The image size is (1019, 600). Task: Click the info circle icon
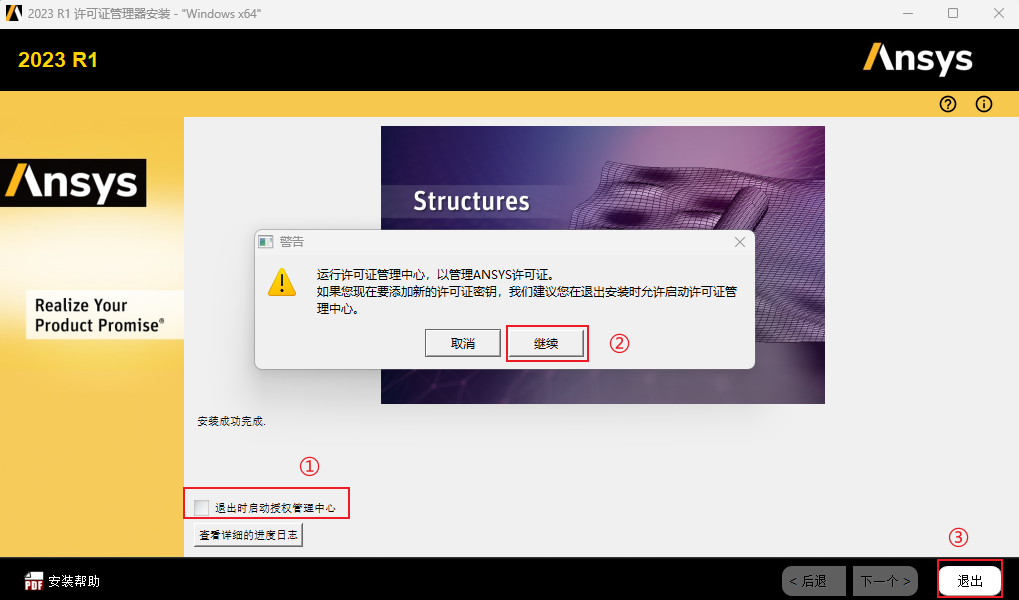pyautogui.click(x=983, y=104)
